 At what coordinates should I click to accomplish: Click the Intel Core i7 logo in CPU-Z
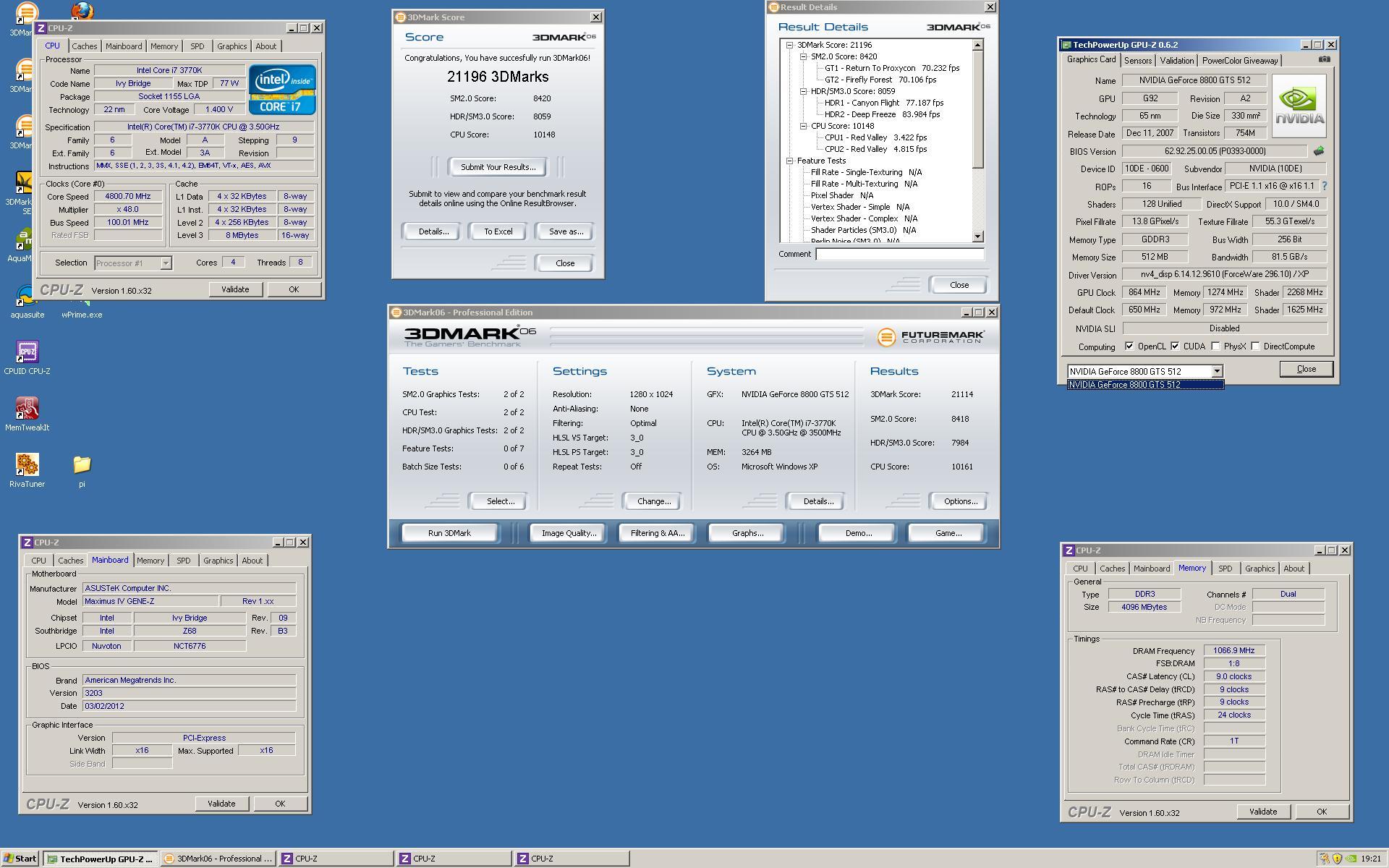282,90
